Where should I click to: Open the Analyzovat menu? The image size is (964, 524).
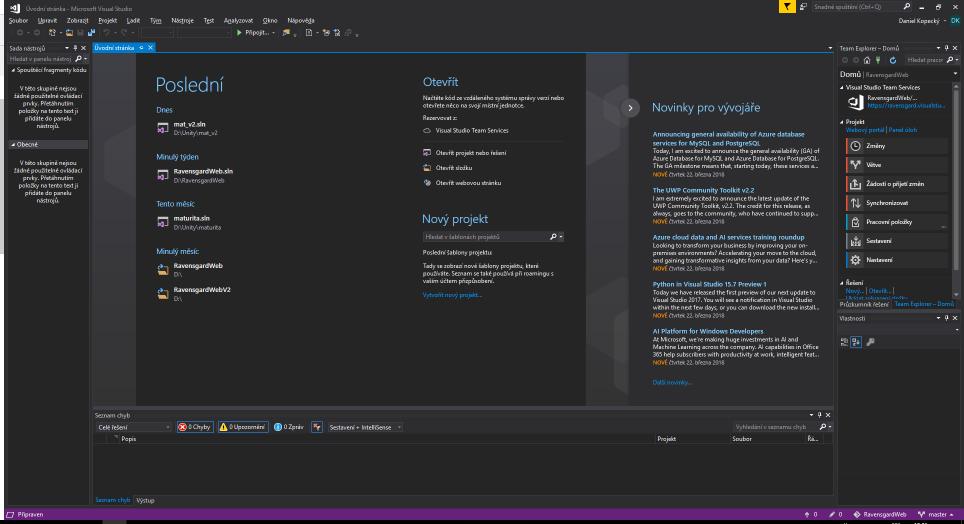click(x=238, y=20)
